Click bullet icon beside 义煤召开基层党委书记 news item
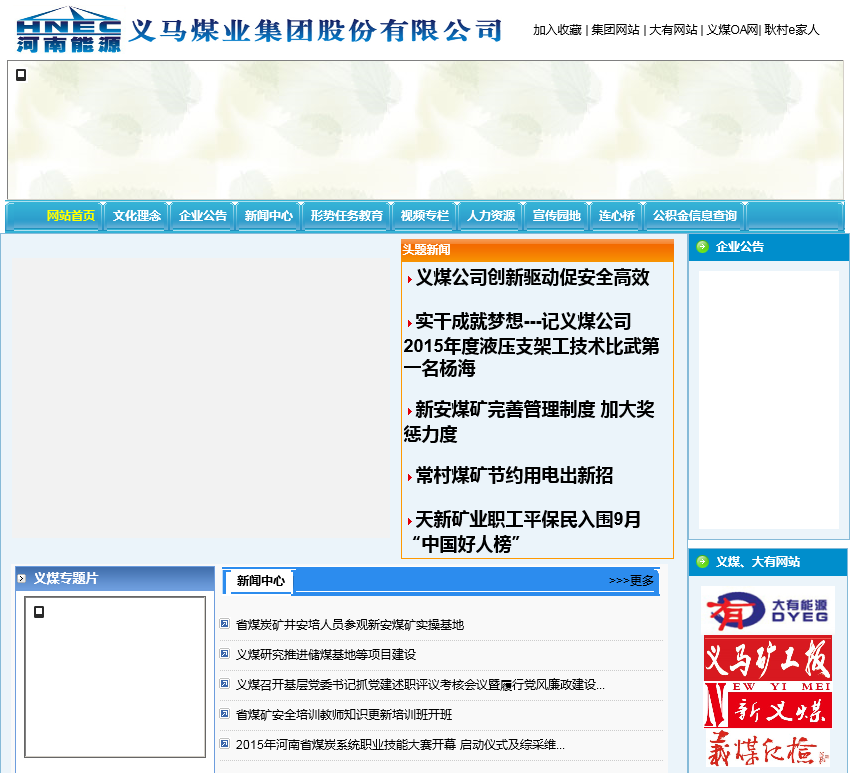The width and height of the screenshot is (850, 773). 224,684
